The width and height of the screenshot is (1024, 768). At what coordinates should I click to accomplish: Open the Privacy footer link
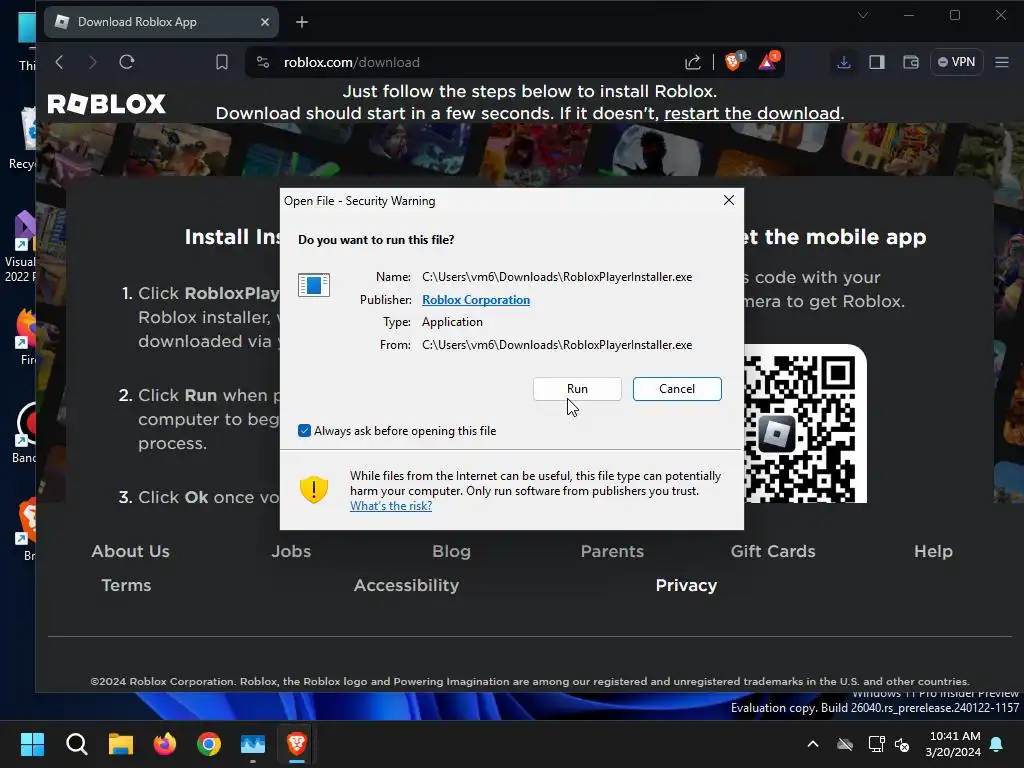coord(686,585)
